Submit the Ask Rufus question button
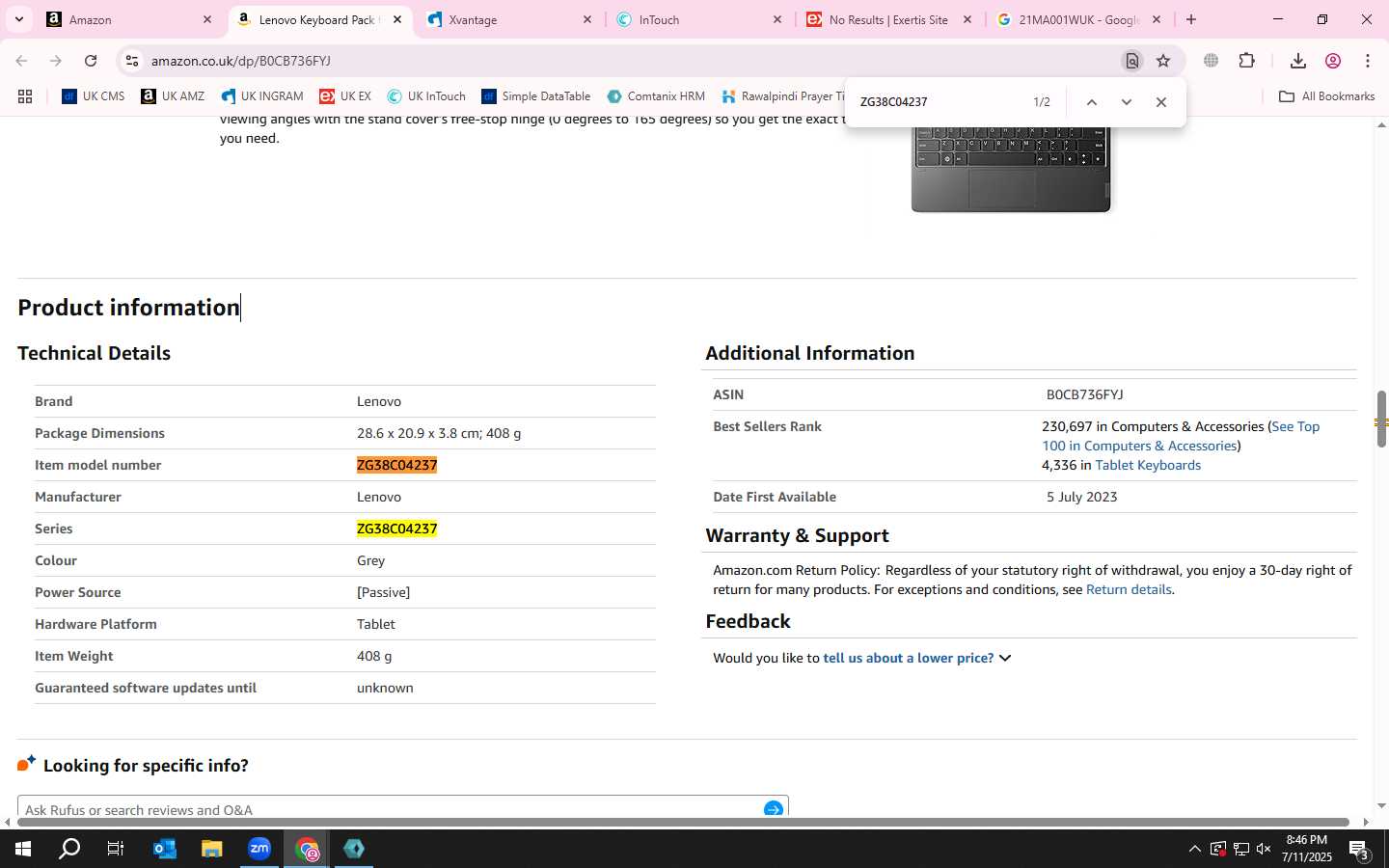The height and width of the screenshot is (868, 1389). click(774, 809)
